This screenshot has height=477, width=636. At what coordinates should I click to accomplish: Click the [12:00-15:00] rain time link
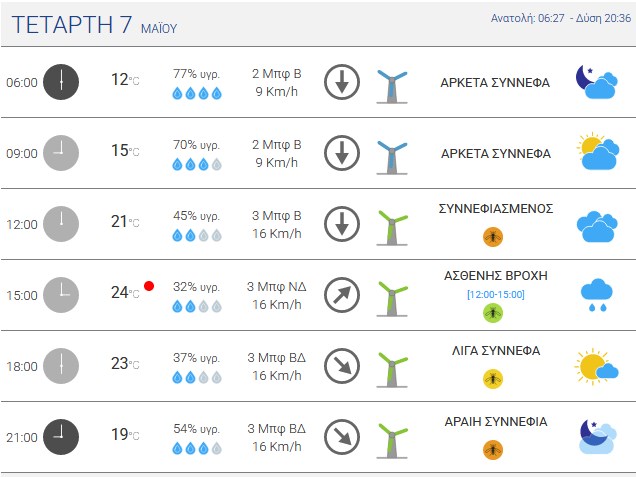coord(496,294)
